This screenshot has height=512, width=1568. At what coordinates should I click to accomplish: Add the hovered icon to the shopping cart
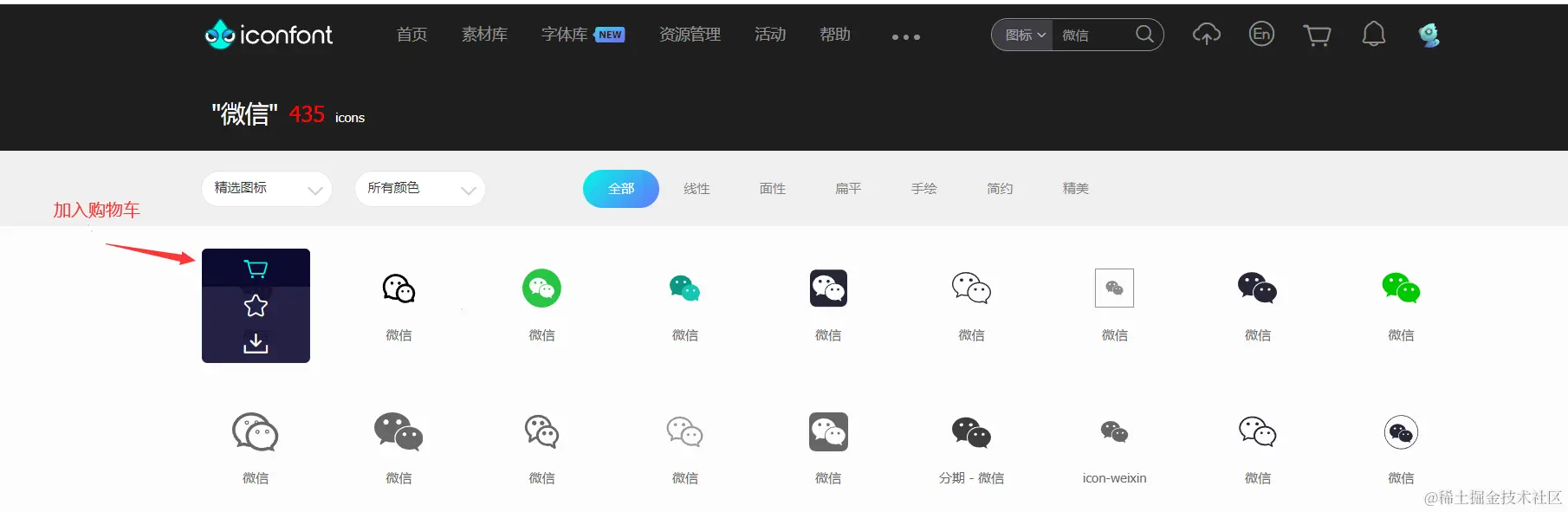tap(256, 269)
